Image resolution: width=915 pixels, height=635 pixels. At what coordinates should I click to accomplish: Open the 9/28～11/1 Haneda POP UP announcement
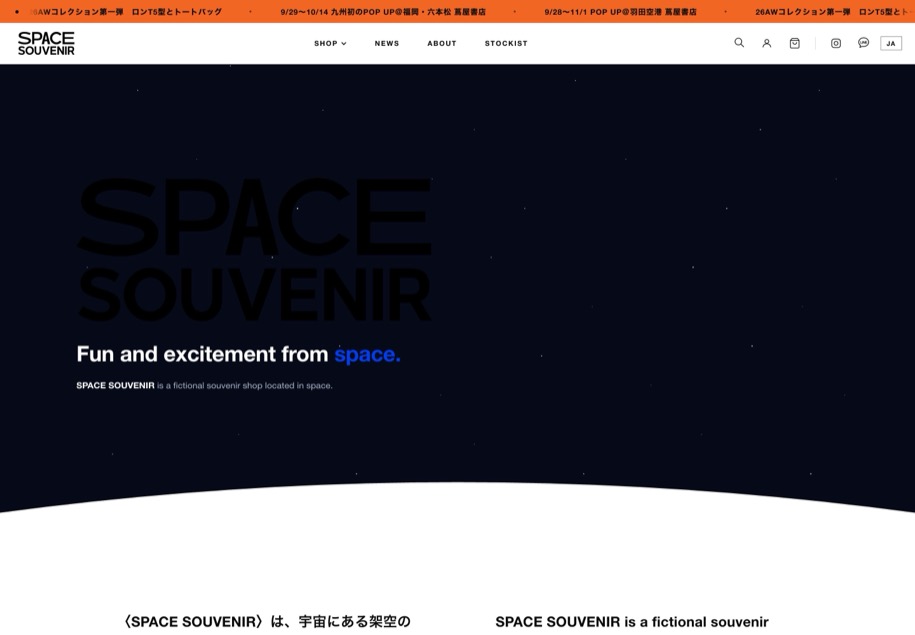620,12
